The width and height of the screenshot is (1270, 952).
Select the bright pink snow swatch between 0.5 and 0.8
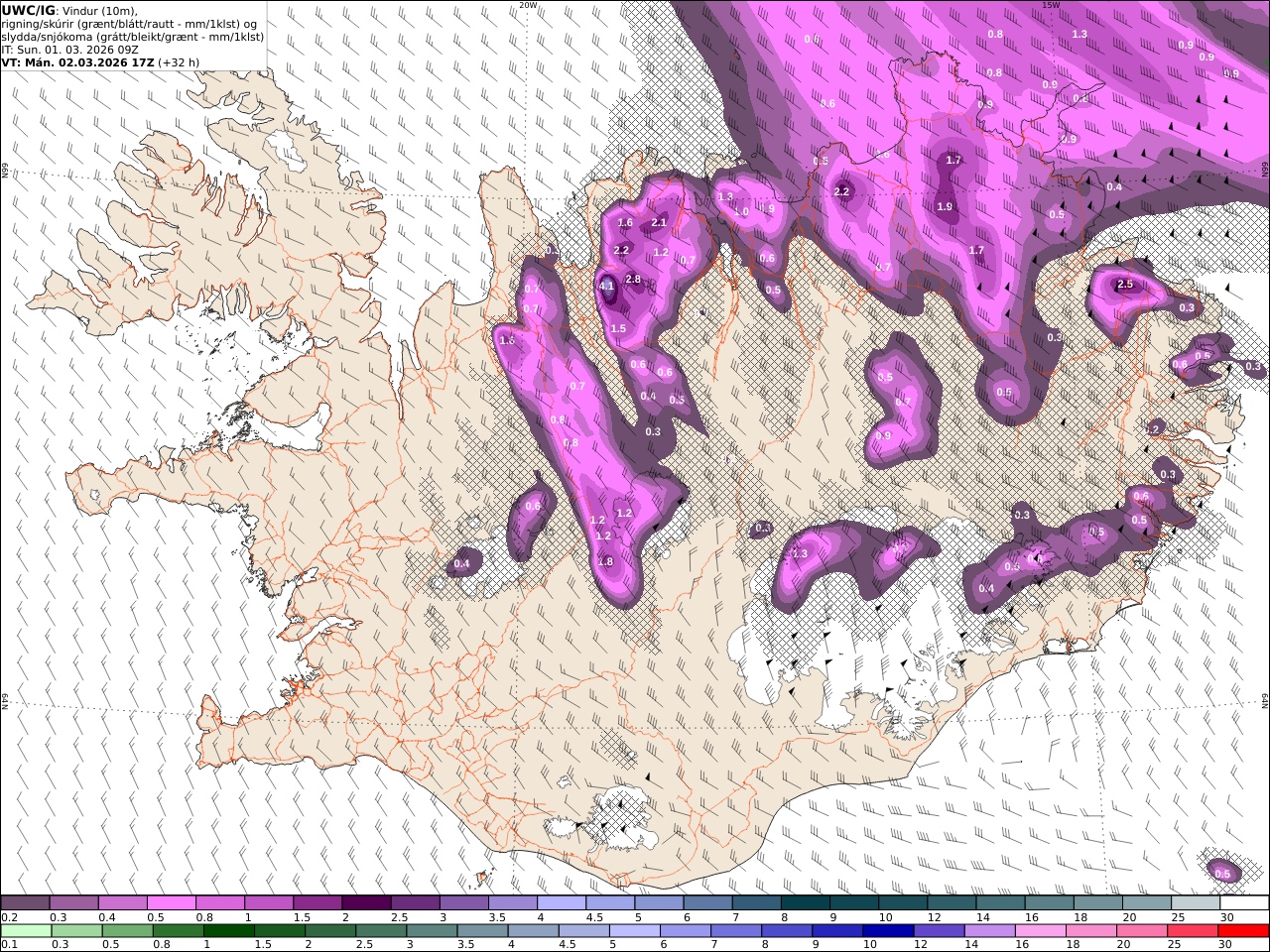point(171,902)
